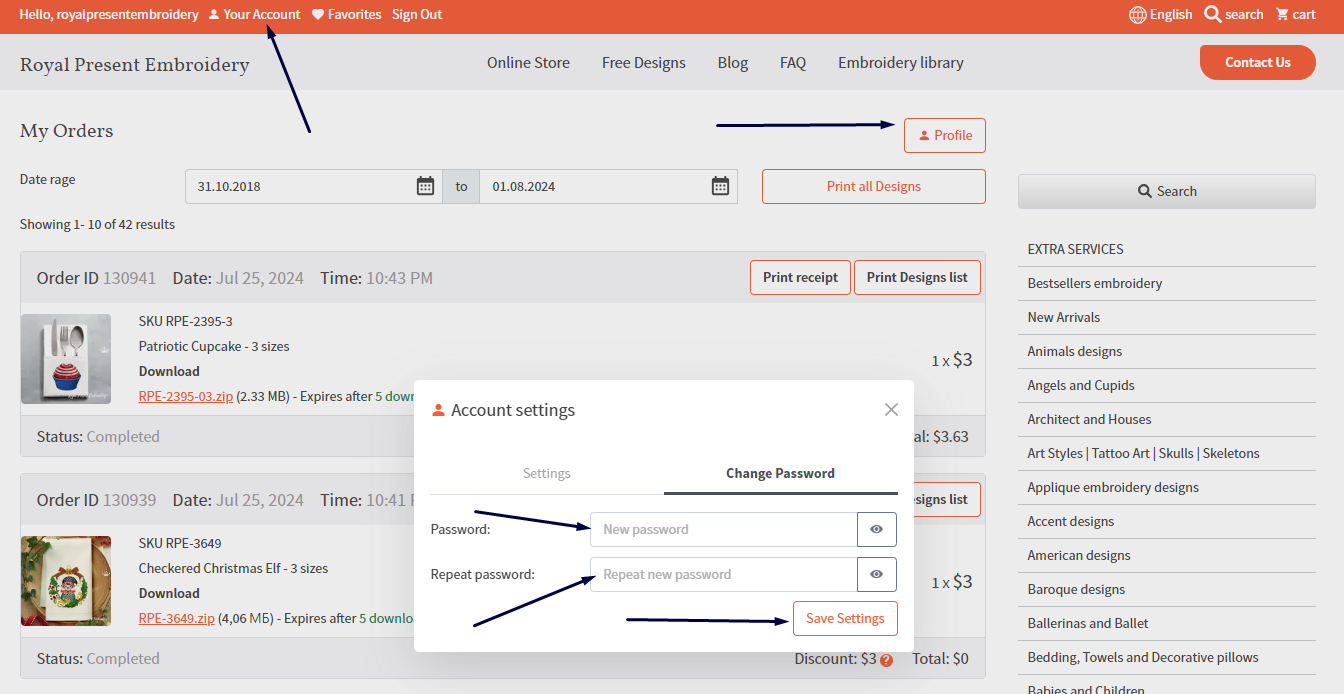1344x694 pixels.
Task: Switch to the Settings tab
Action: coord(546,474)
